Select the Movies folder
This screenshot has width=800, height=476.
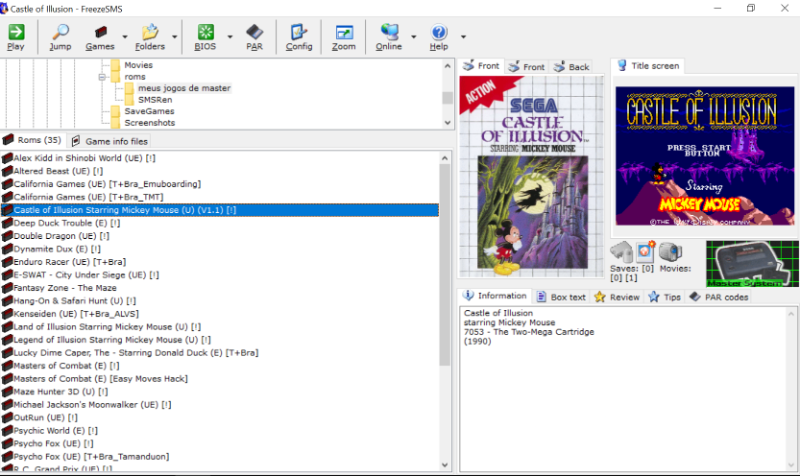pos(138,65)
